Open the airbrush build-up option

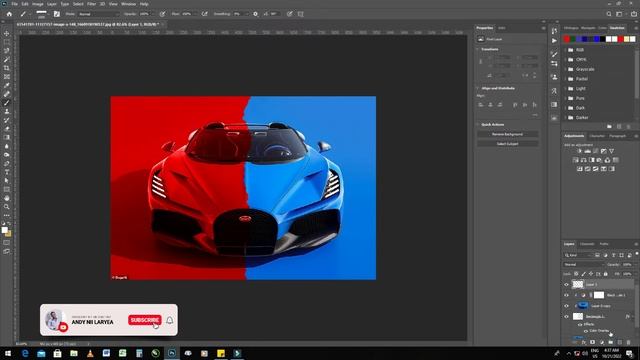204,14
